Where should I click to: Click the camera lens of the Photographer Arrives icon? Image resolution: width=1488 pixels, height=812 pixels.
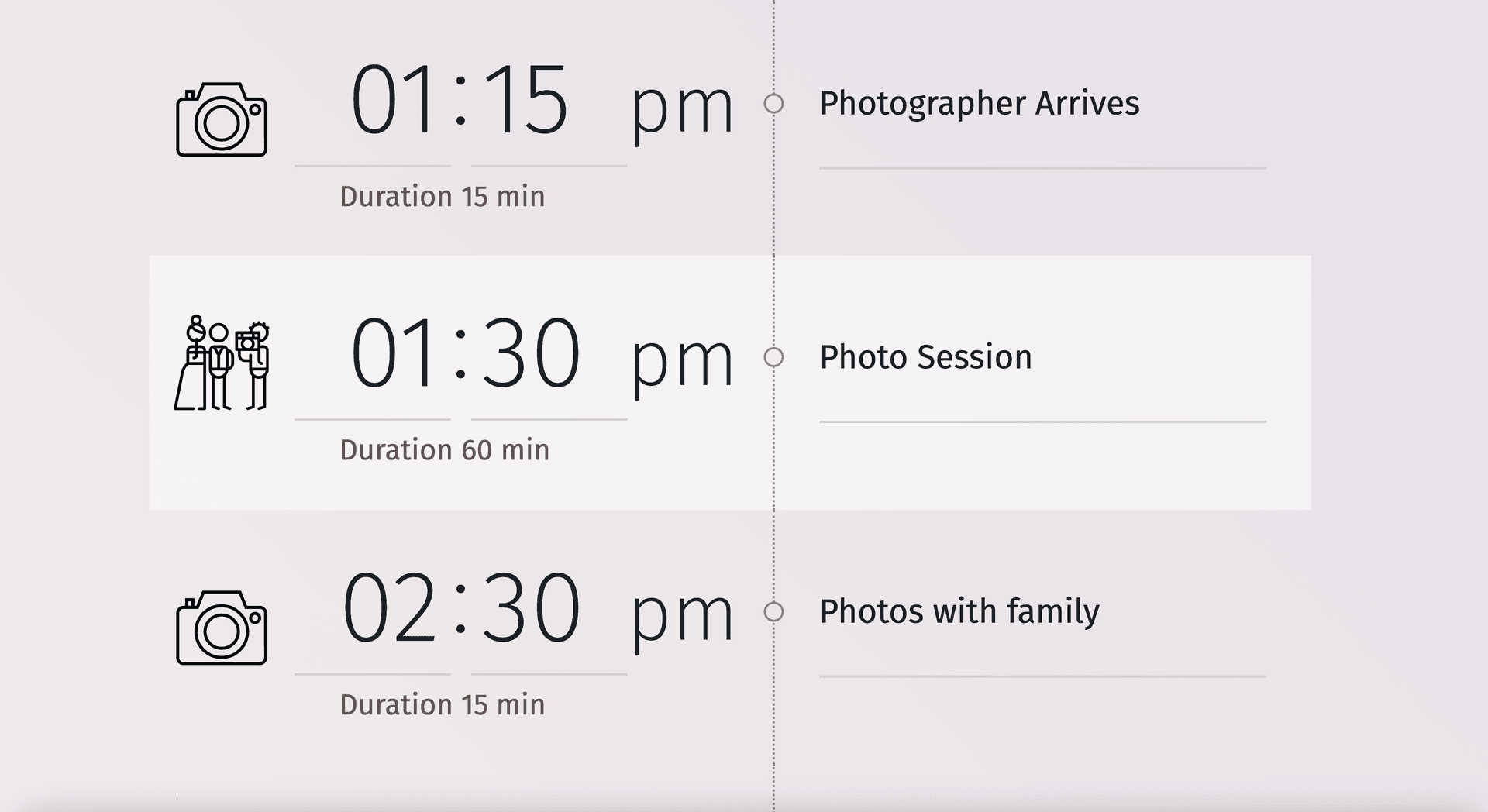click(x=223, y=122)
